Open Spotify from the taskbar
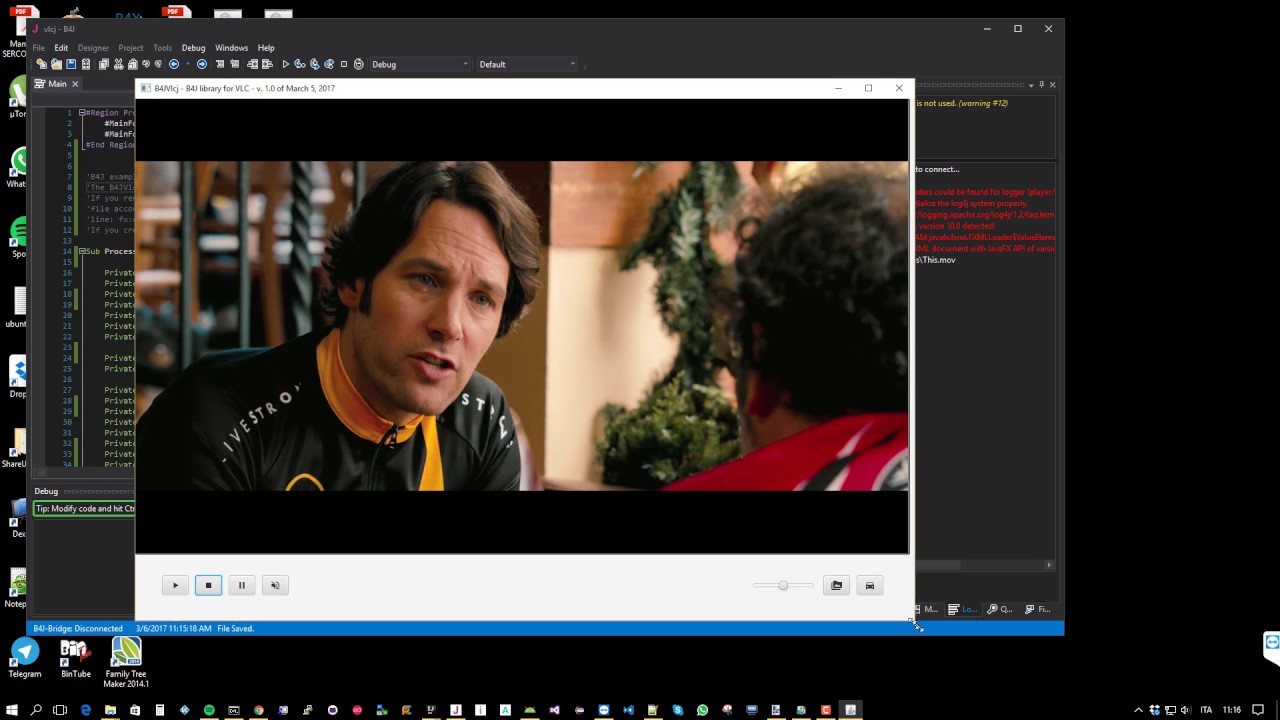This screenshot has width=1280, height=720. (x=209, y=710)
